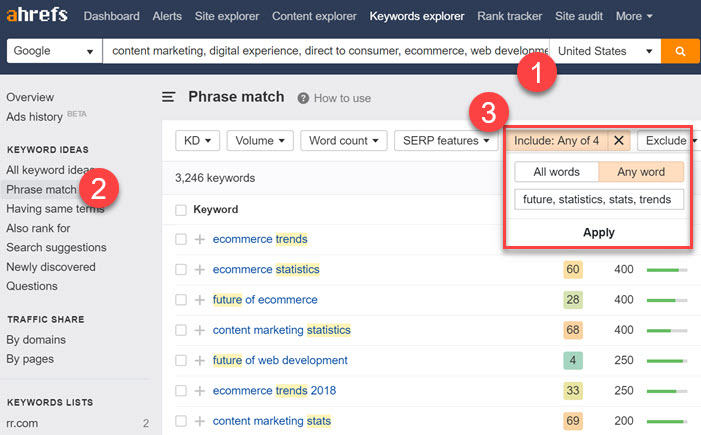
Task: Toggle the hamburger menu beside Phrase match
Action: [x=170, y=97]
